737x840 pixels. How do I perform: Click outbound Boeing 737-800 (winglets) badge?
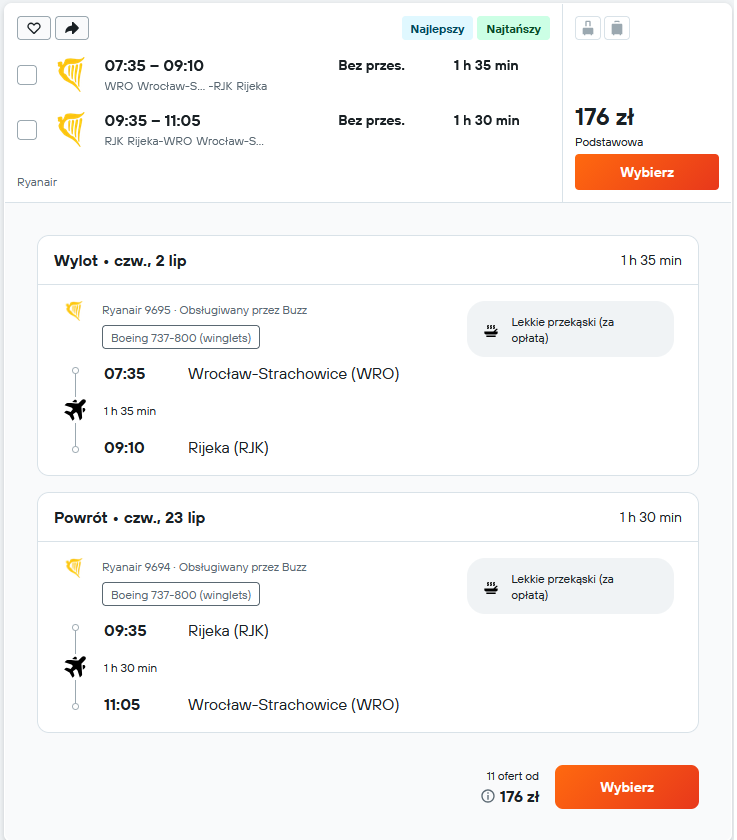tap(181, 338)
